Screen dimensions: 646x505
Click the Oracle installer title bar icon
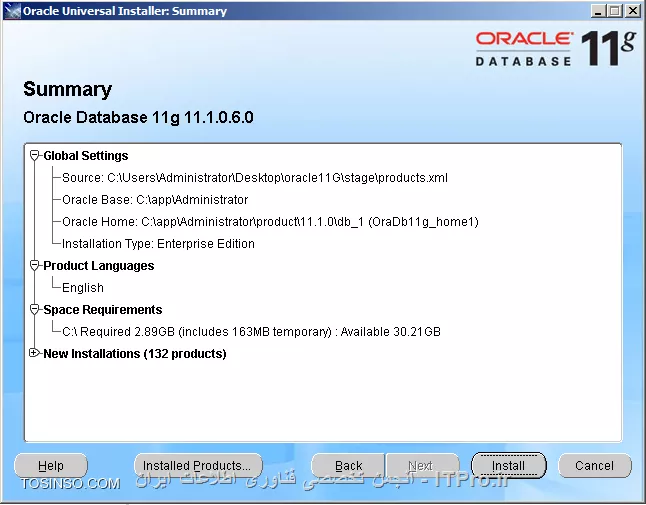click(x=12, y=11)
